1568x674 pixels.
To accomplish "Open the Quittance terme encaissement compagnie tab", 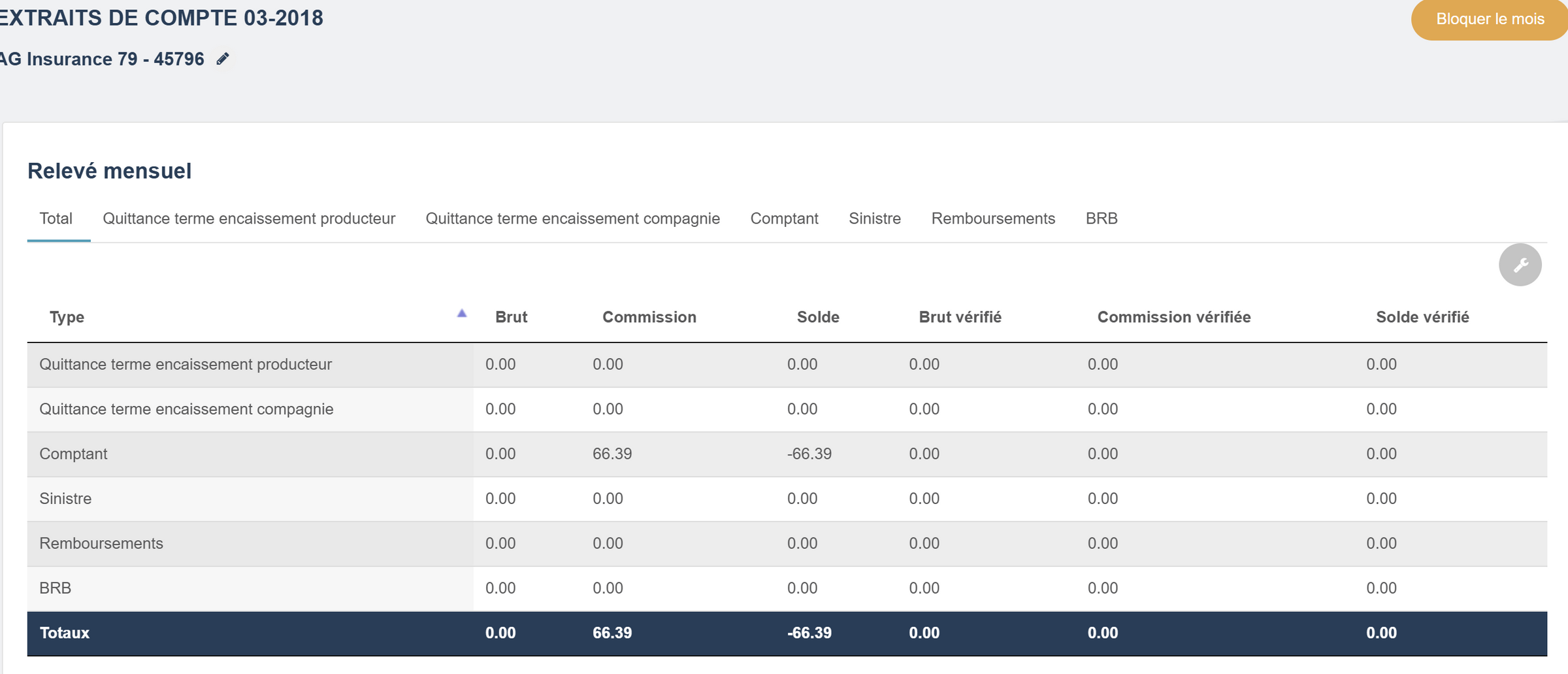I will (x=573, y=218).
